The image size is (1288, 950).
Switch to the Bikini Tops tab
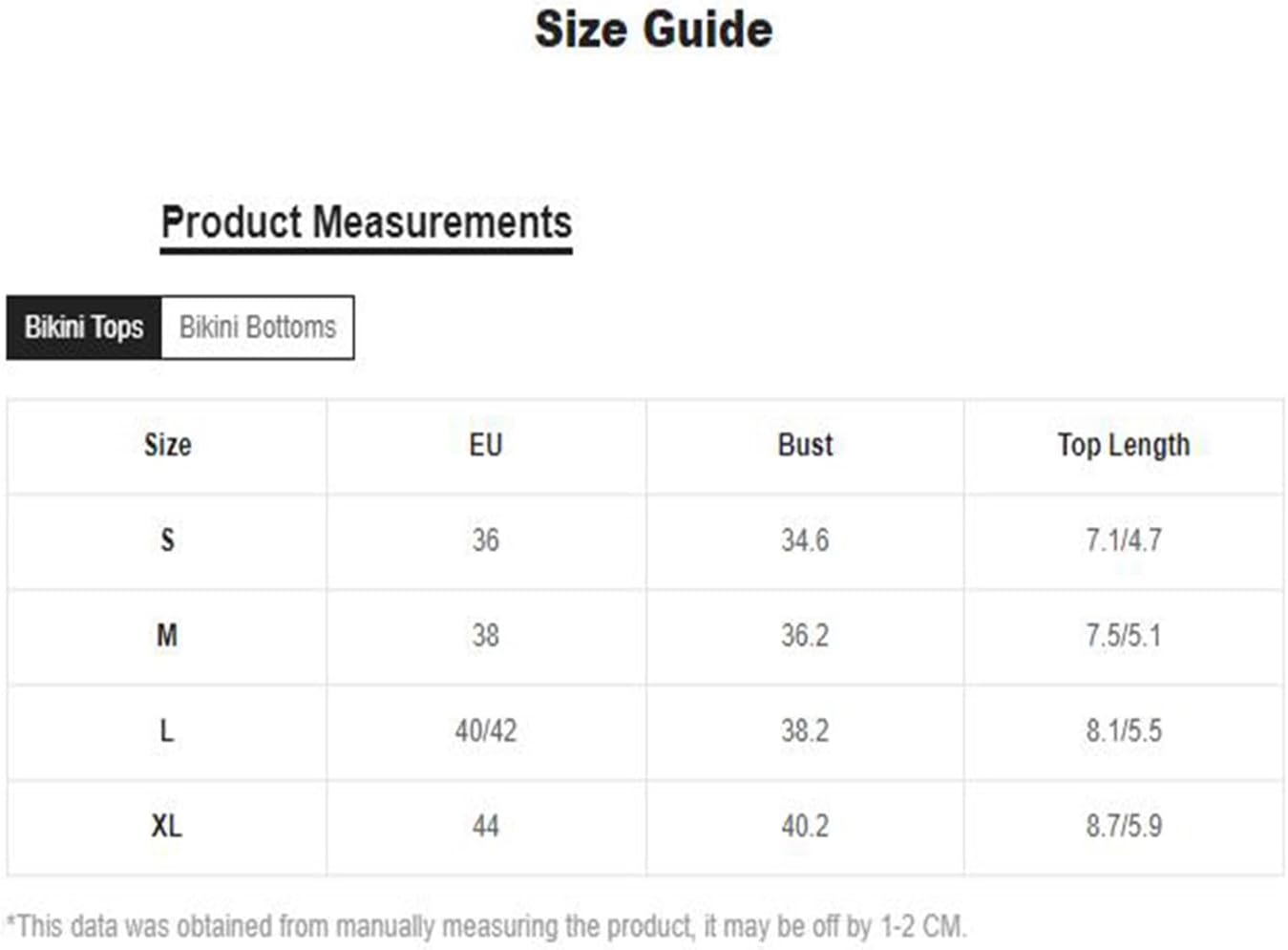coord(84,327)
